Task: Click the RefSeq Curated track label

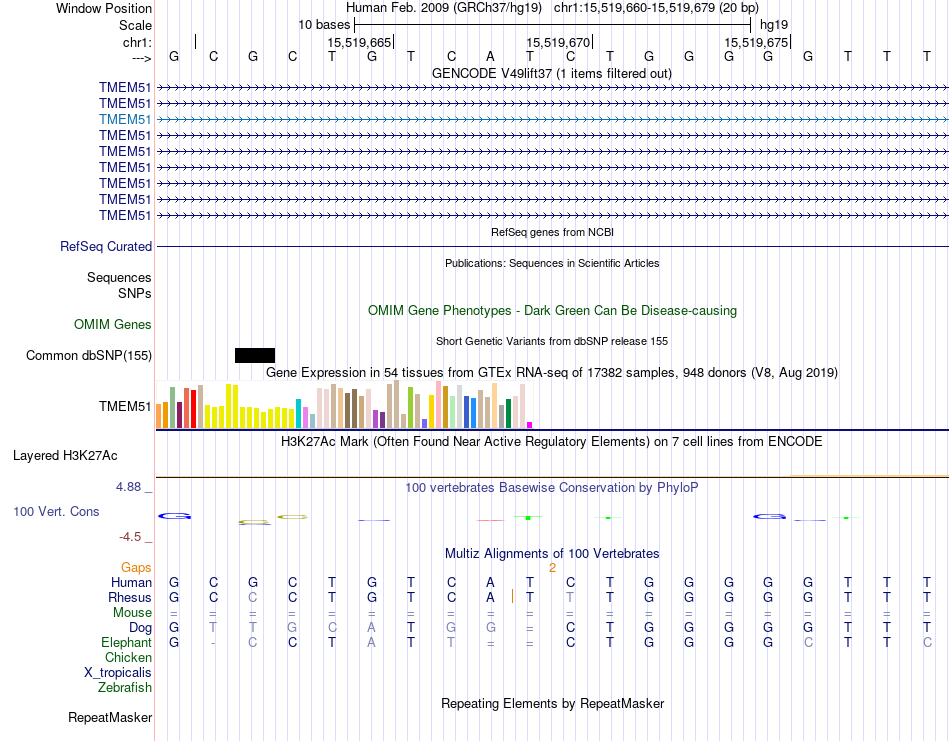Action: coord(106,247)
